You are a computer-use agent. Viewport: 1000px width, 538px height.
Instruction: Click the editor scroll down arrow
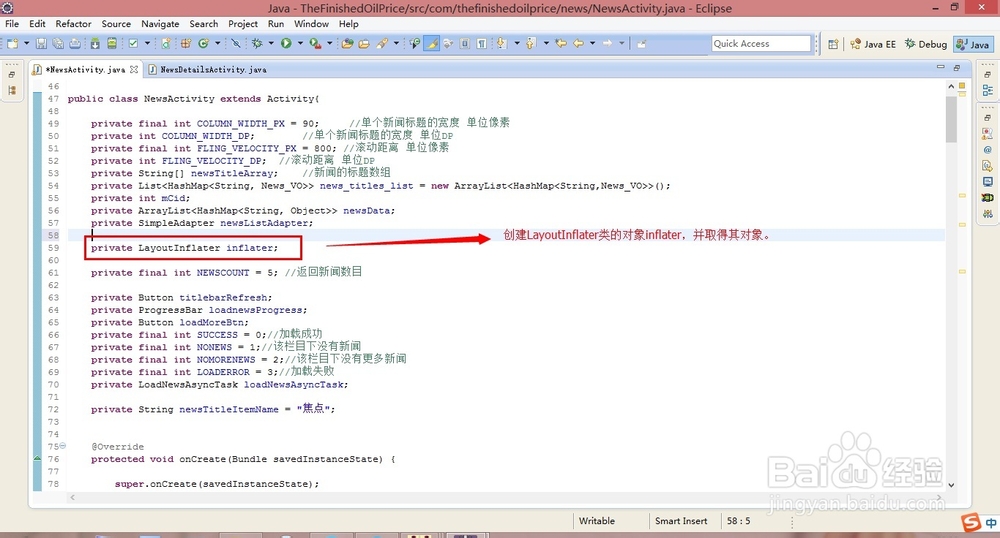[x=951, y=484]
